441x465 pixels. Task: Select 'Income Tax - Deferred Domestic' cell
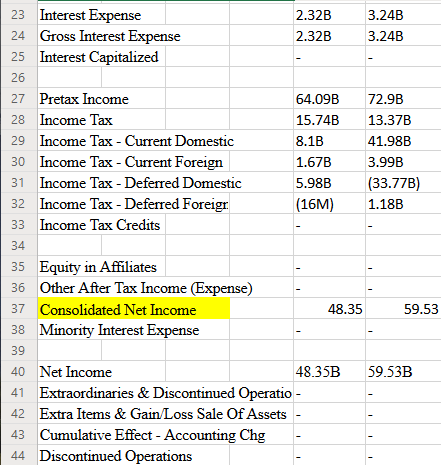pyautogui.click(x=140, y=183)
